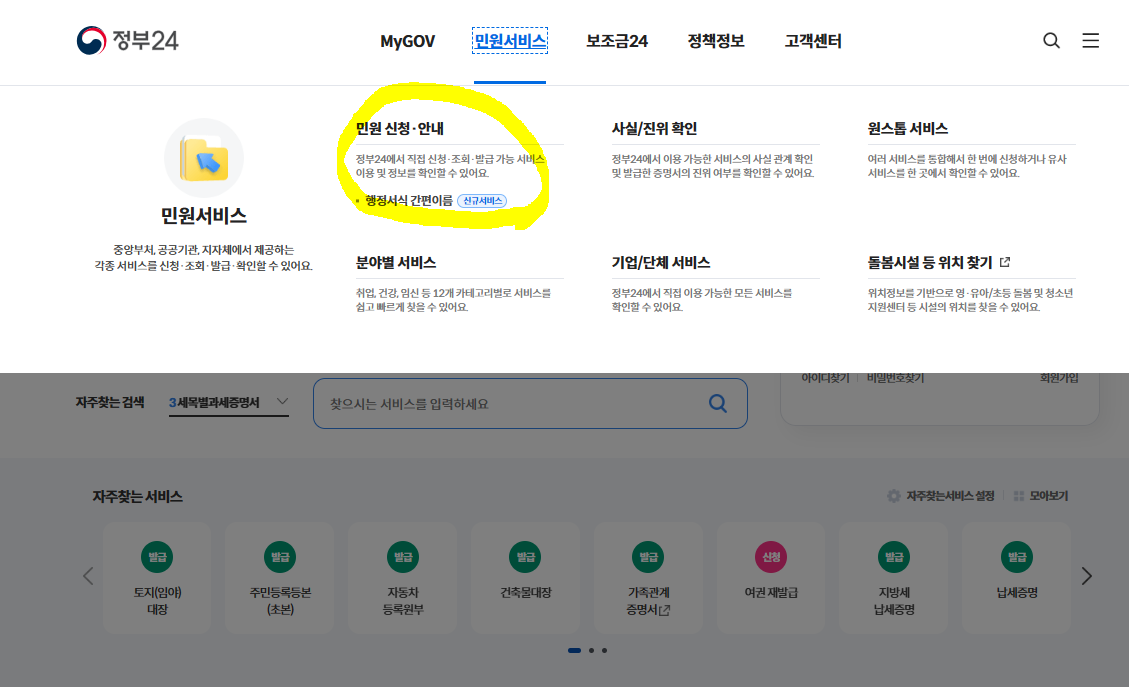1129x687 pixels.
Task: Select the third carousel page dot
Action: tap(604, 650)
